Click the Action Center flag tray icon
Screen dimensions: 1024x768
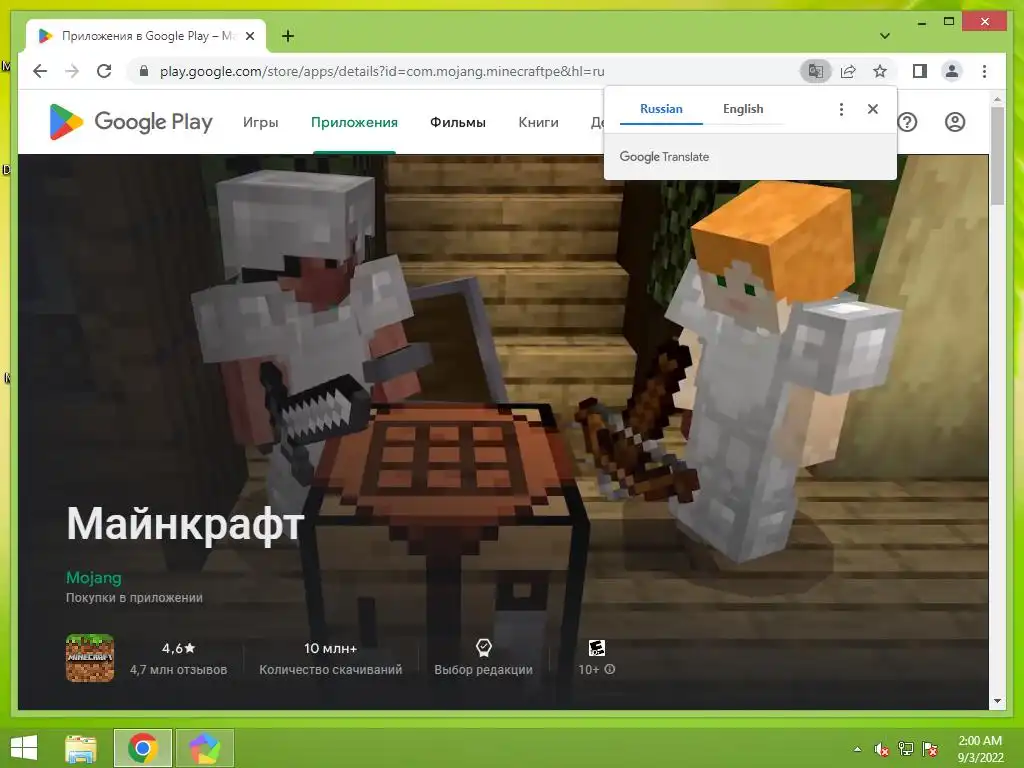929,749
